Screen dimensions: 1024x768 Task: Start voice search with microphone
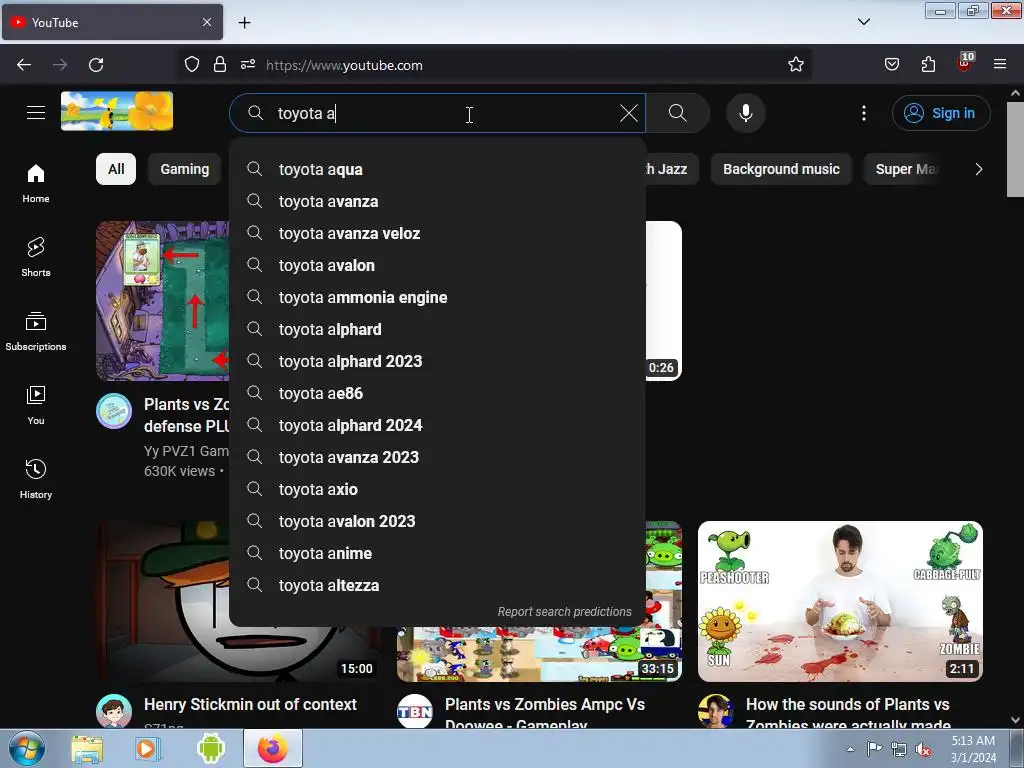[x=745, y=113]
